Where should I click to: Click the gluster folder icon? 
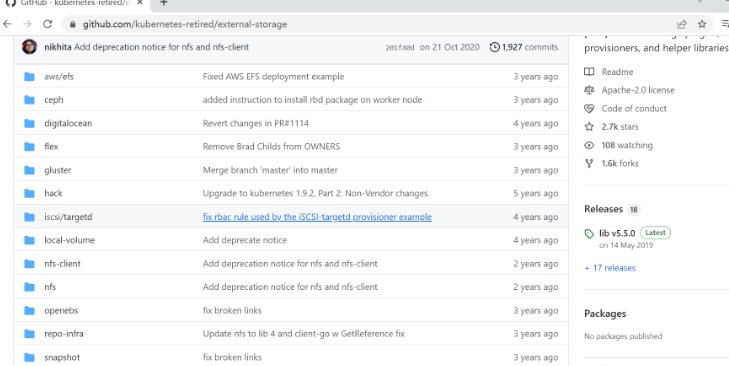pyautogui.click(x=29, y=170)
